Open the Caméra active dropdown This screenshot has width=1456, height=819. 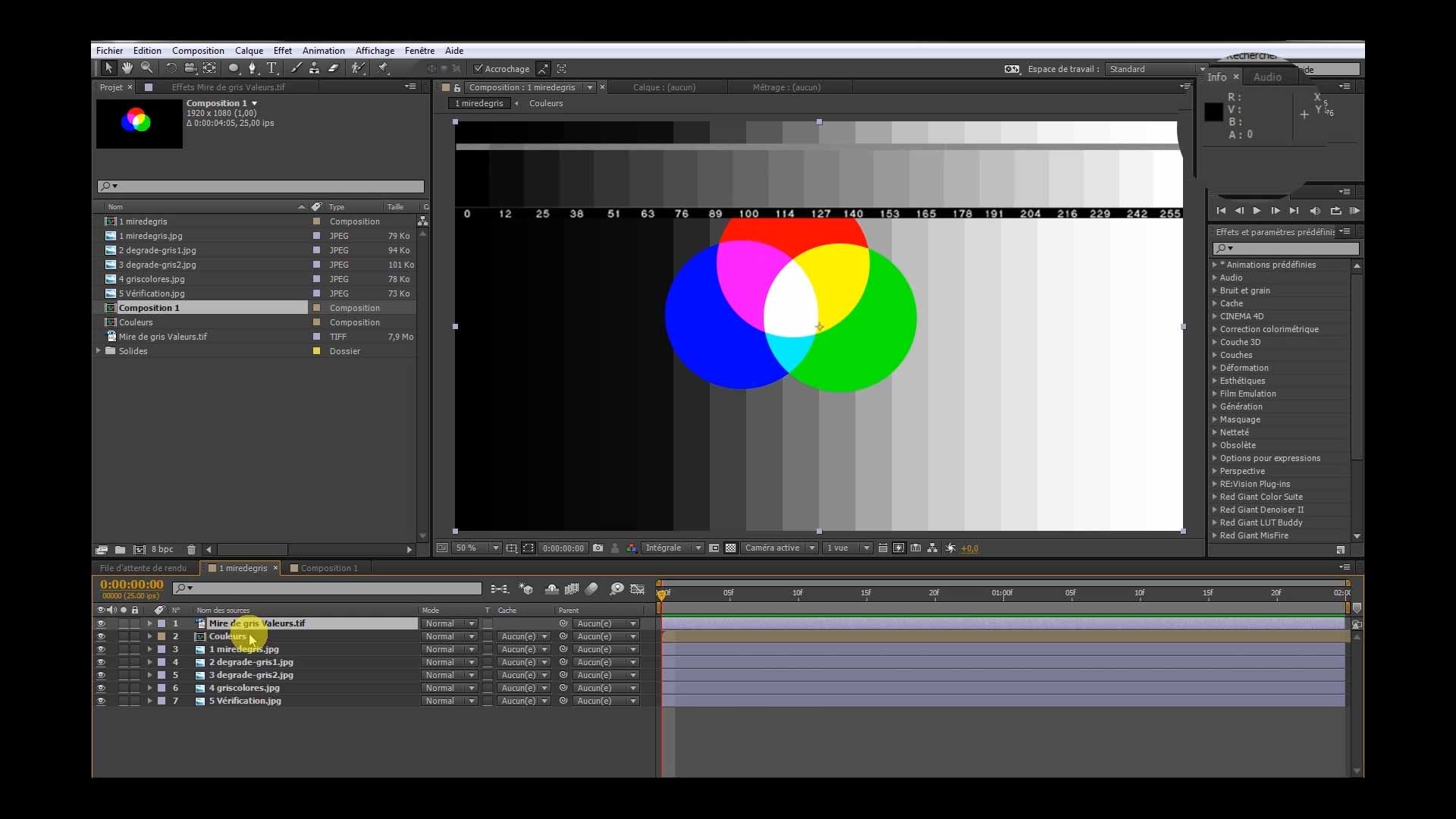[780, 548]
